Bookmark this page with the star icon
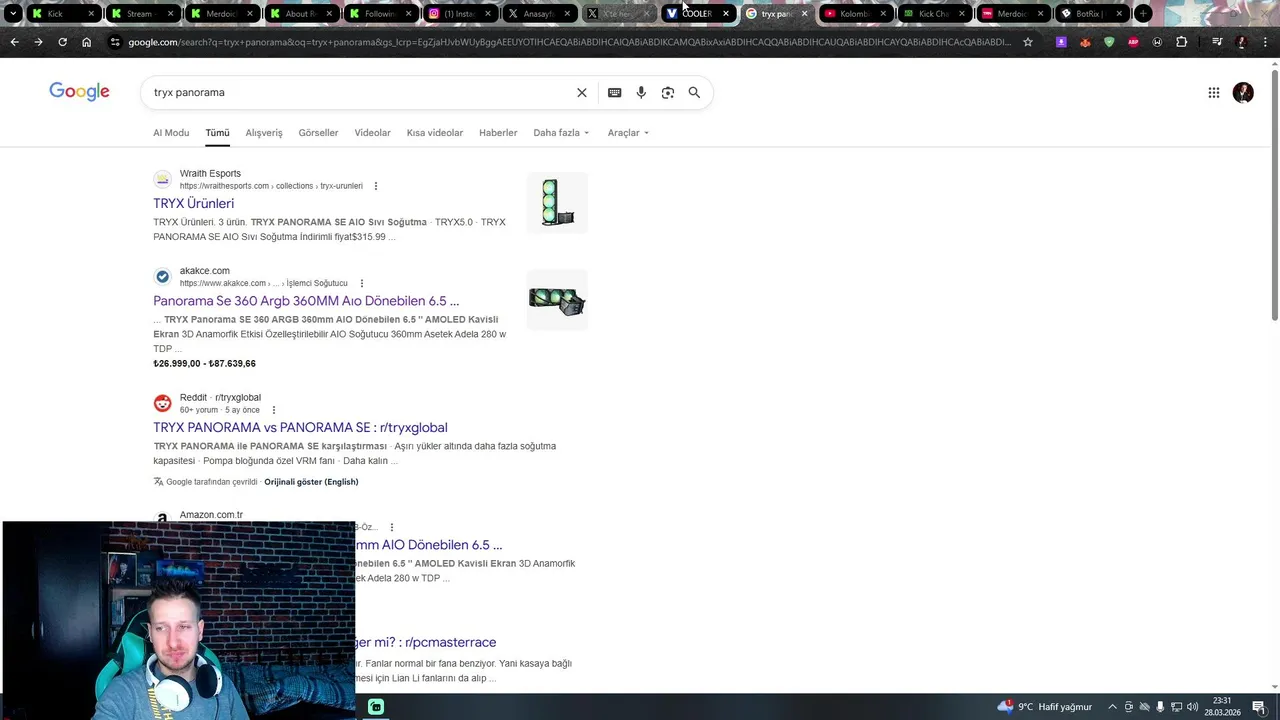 click(1027, 42)
